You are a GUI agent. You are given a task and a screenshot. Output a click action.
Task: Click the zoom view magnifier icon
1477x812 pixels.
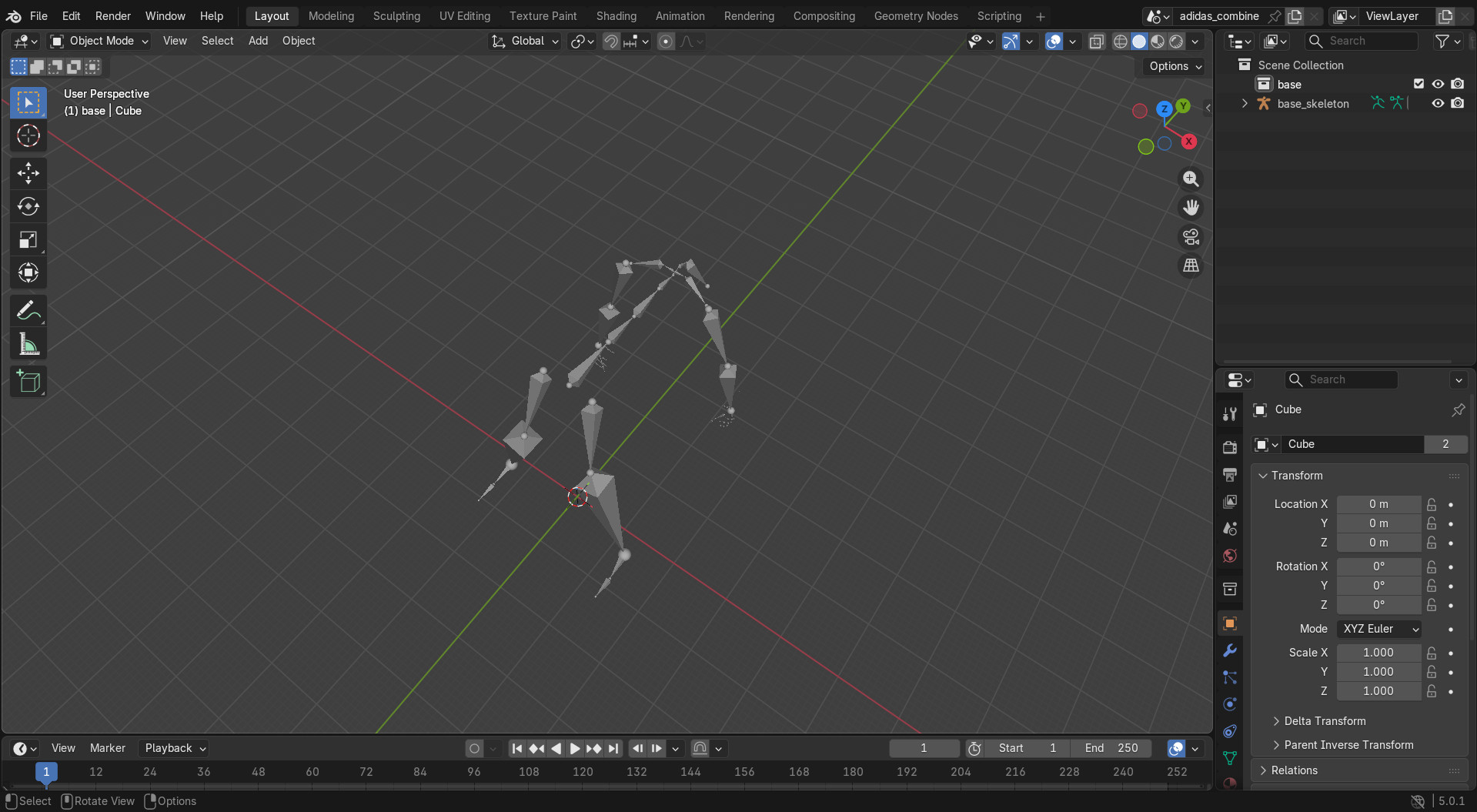click(x=1191, y=179)
